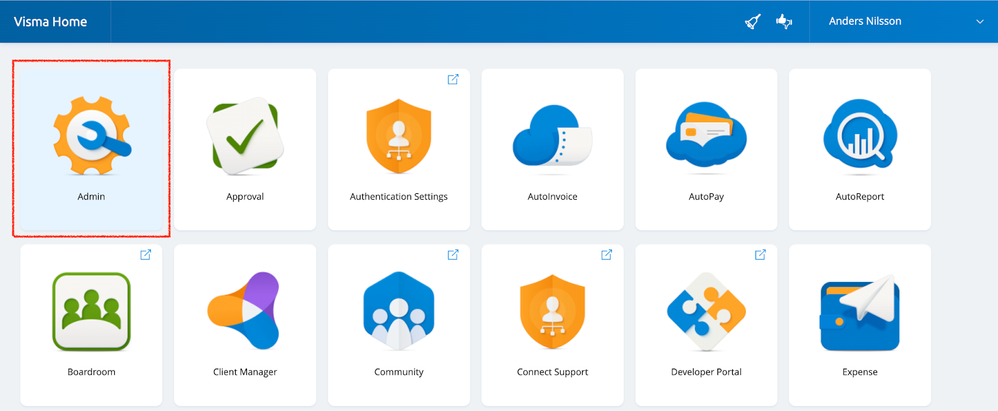
Task: Click the thumbs-up feedback icon in header
Action: tap(784, 22)
